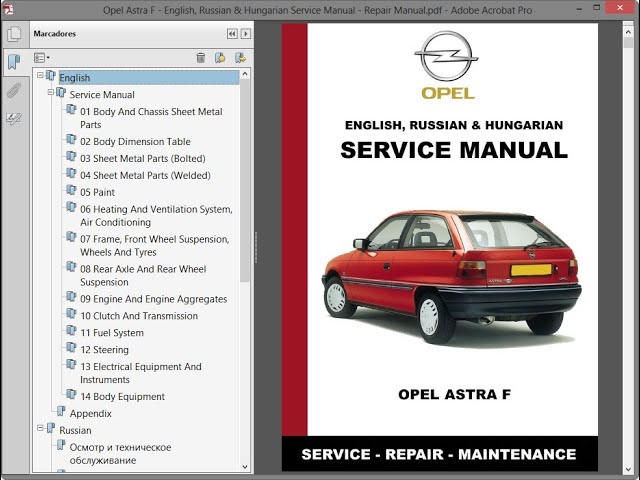Delete selected bookmark with trash icon
This screenshot has width=640, height=480.
coord(200,58)
